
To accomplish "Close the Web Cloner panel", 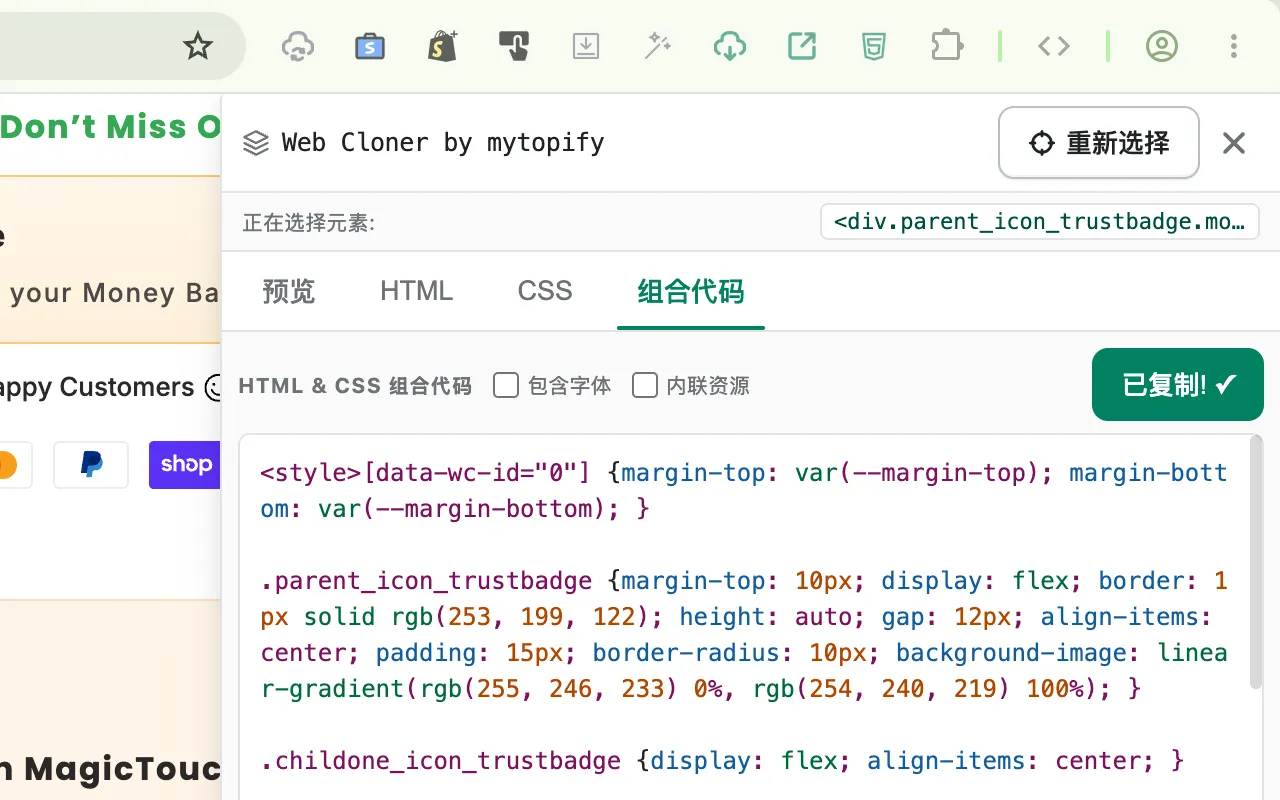I will [x=1234, y=143].
